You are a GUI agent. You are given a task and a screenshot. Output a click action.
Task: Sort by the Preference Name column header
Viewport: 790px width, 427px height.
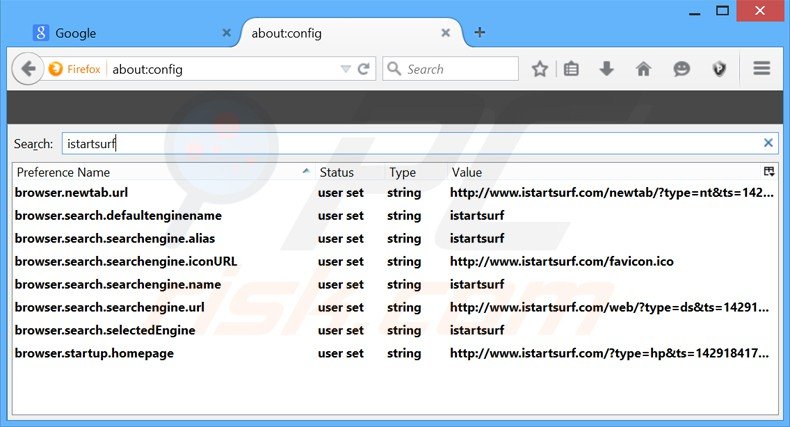[x=164, y=172]
